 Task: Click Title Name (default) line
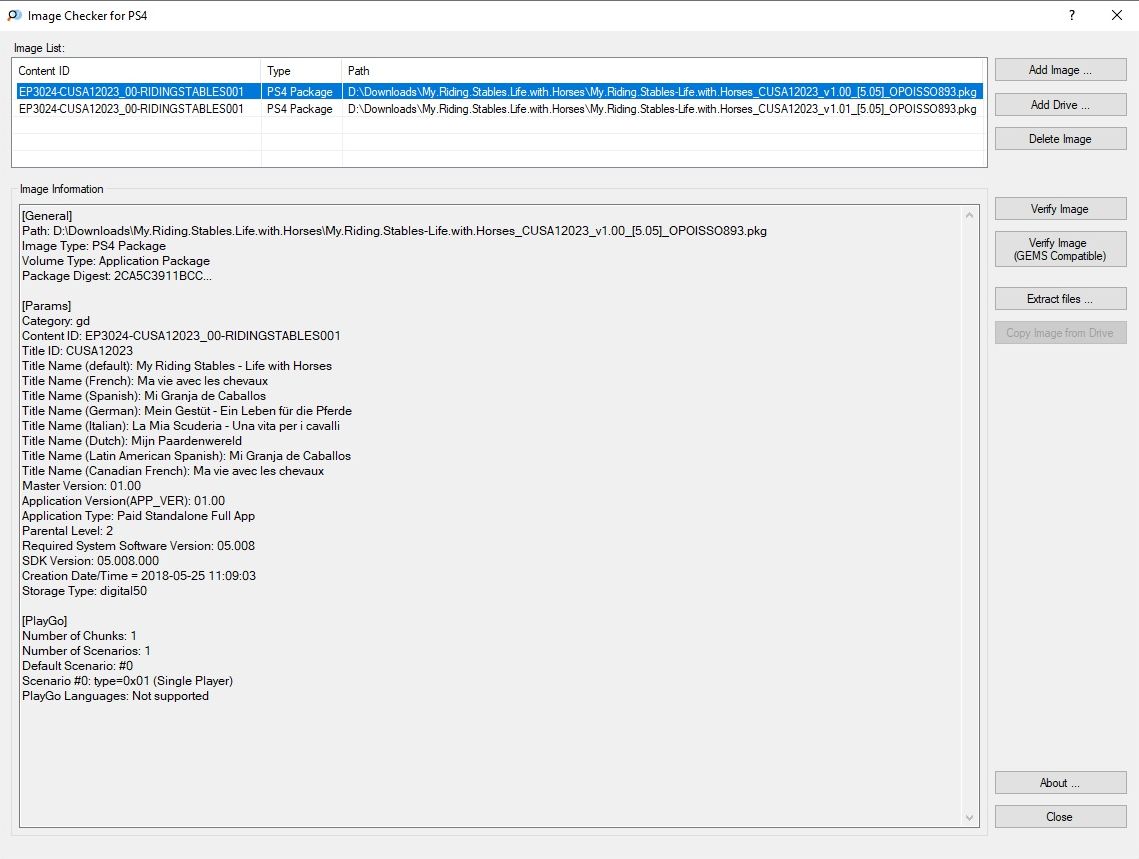[x=177, y=366]
